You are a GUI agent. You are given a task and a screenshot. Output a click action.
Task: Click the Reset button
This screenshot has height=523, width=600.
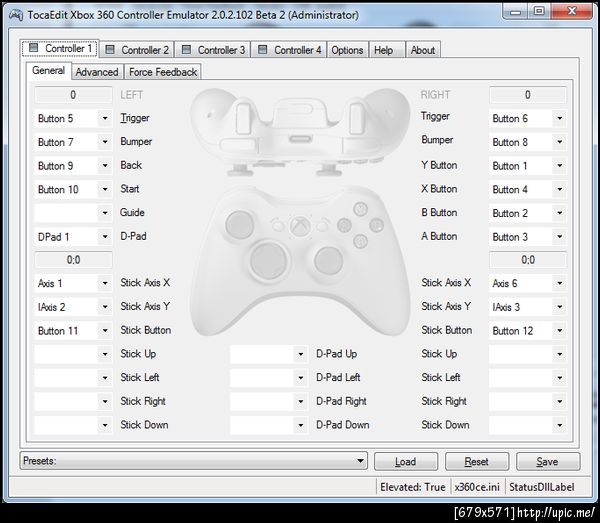click(x=477, y=462)
